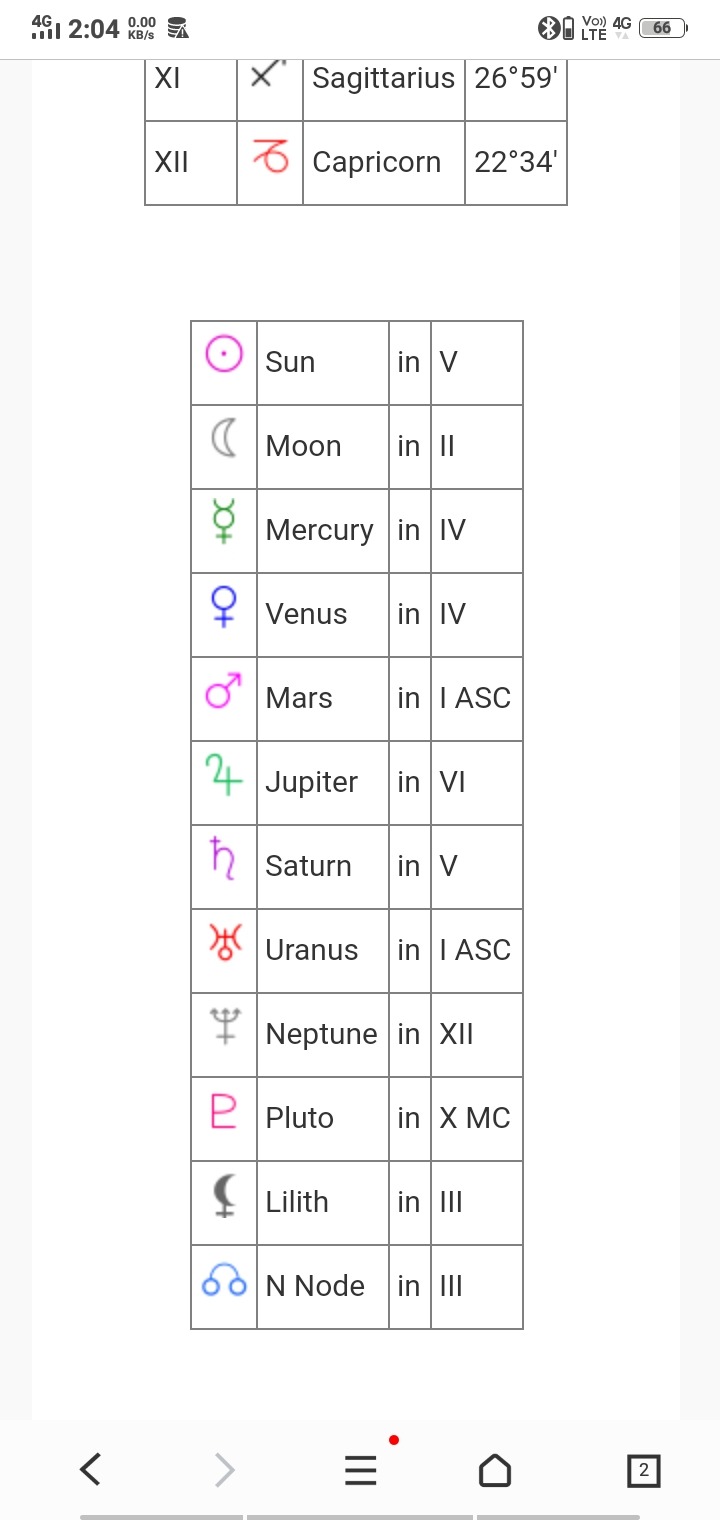This screenshot has width=720, height=1520.
Task: Tap the browser forward arrow
Action: [x=225, y=1470]
